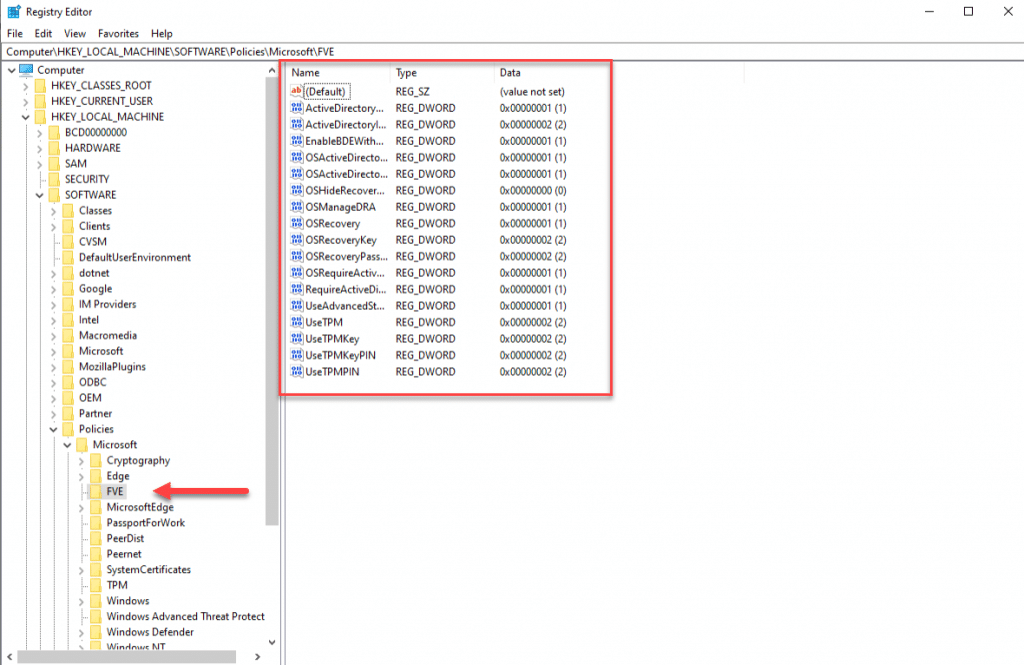1024x665 pixels.
Task: Click the REG_SZ icon beside (Default)
Action: (x=297, y=91)
